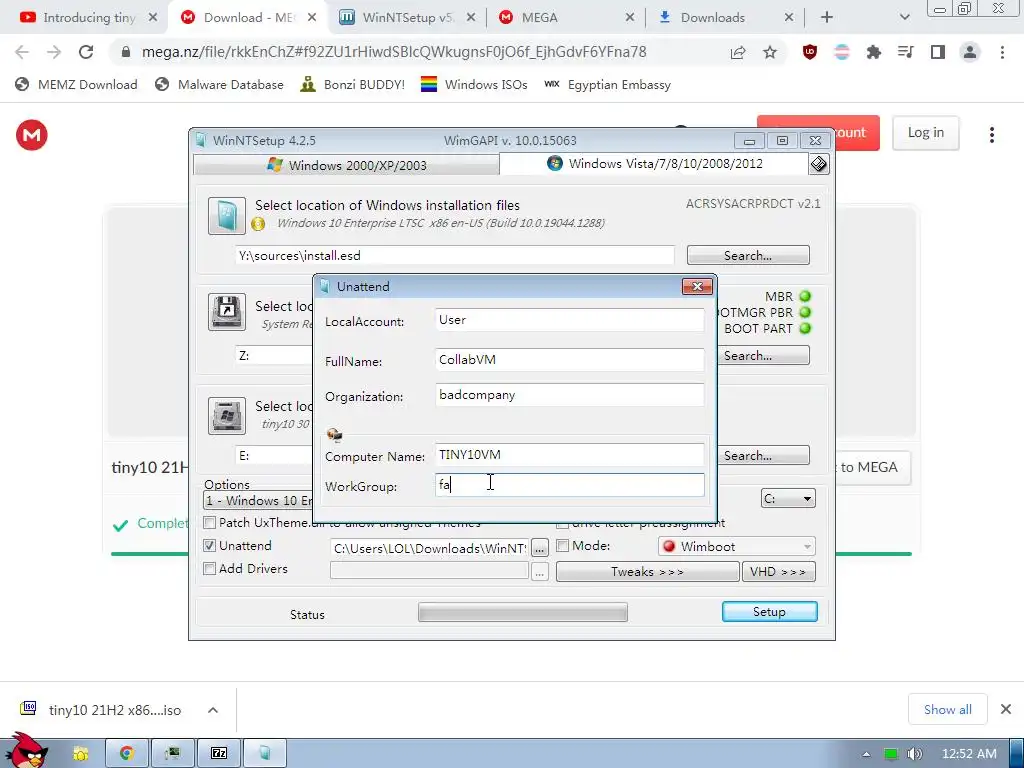Click the Computer Name field

(x=569, y=455)
